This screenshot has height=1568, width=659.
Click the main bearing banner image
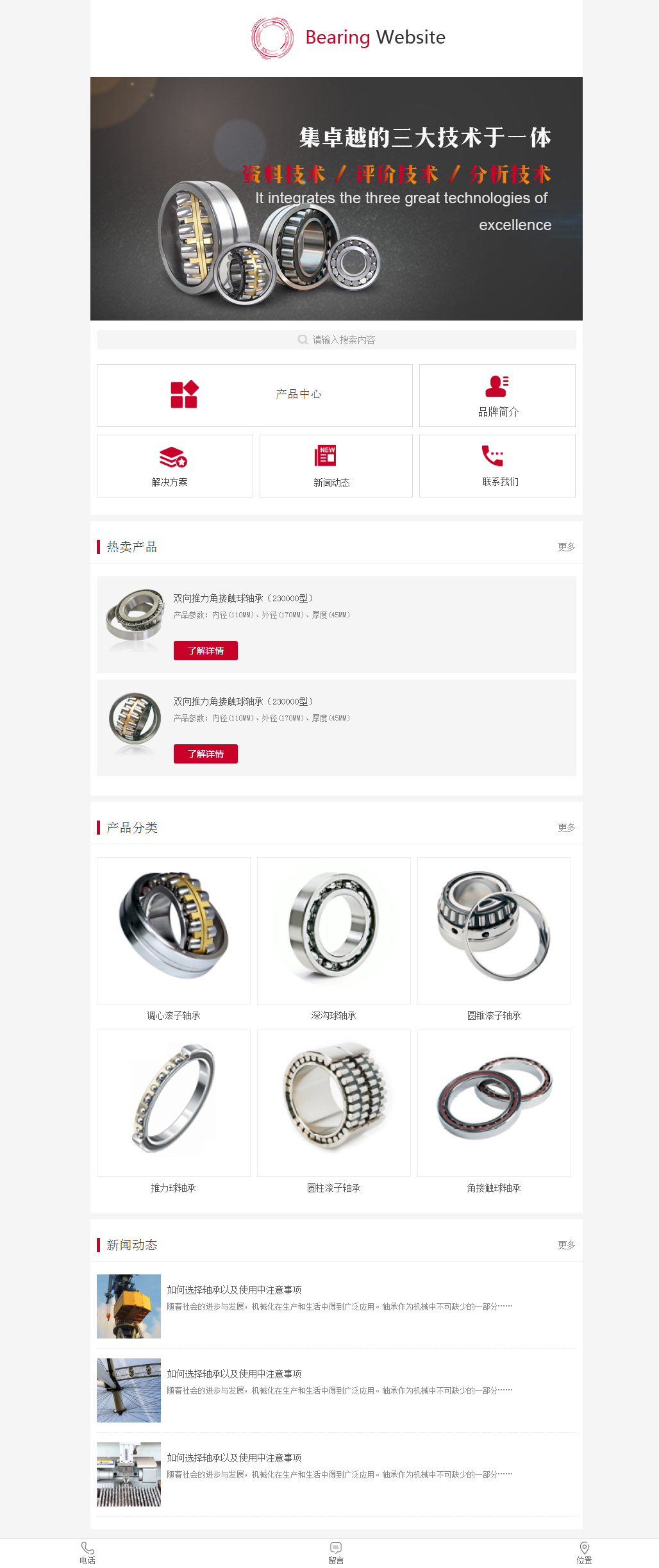(x=337, y=199)
